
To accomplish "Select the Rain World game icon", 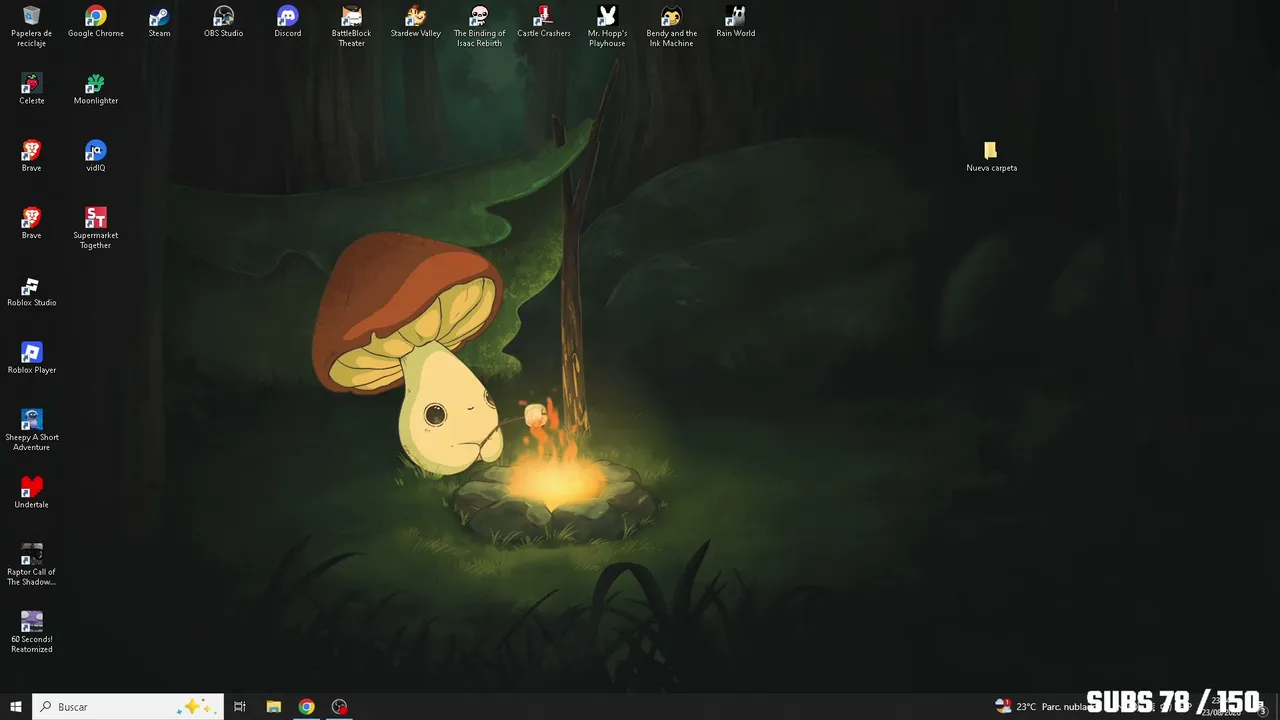I will tap(736, 21).
